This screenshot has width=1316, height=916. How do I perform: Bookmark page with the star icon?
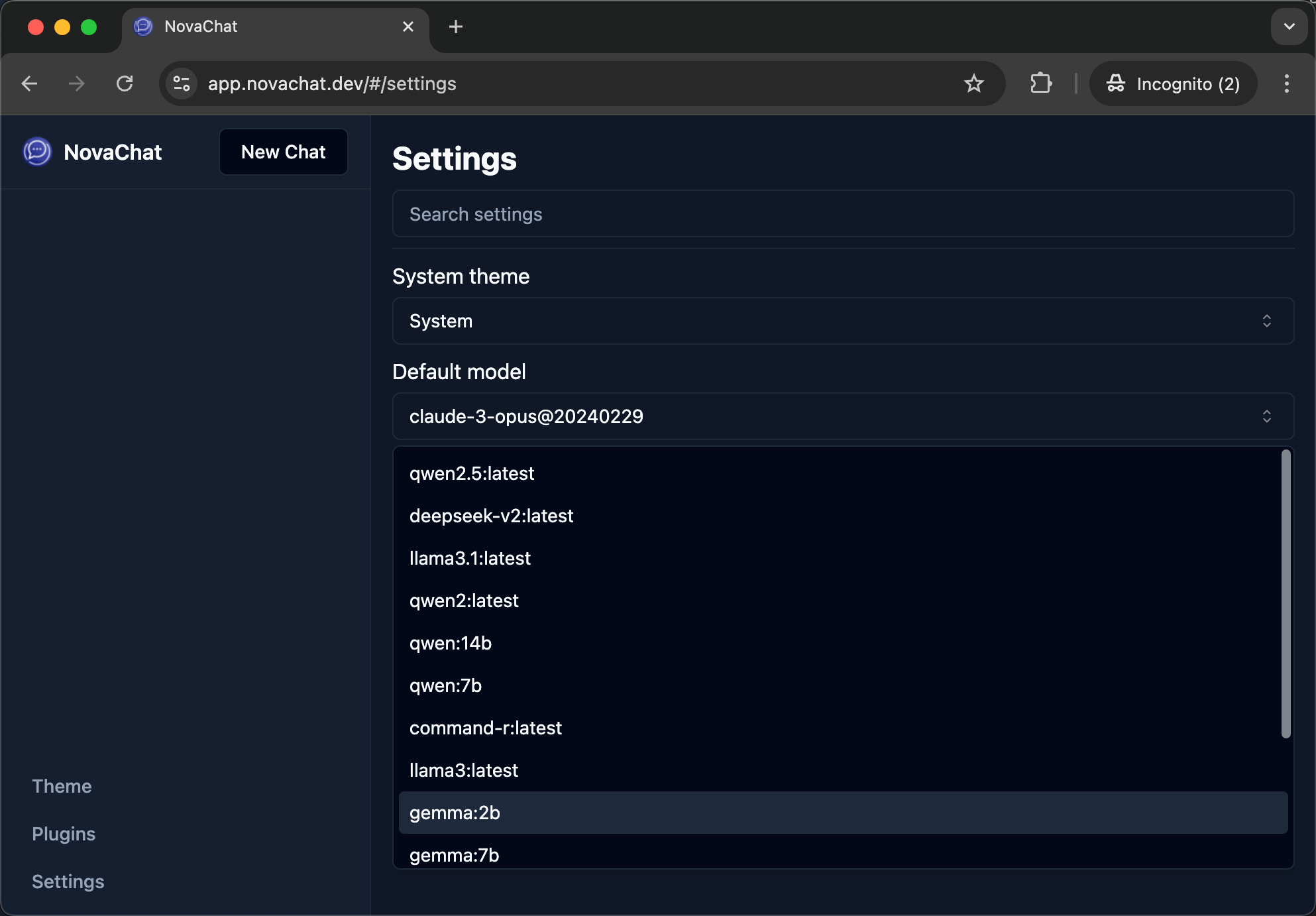tap(973, 84)
